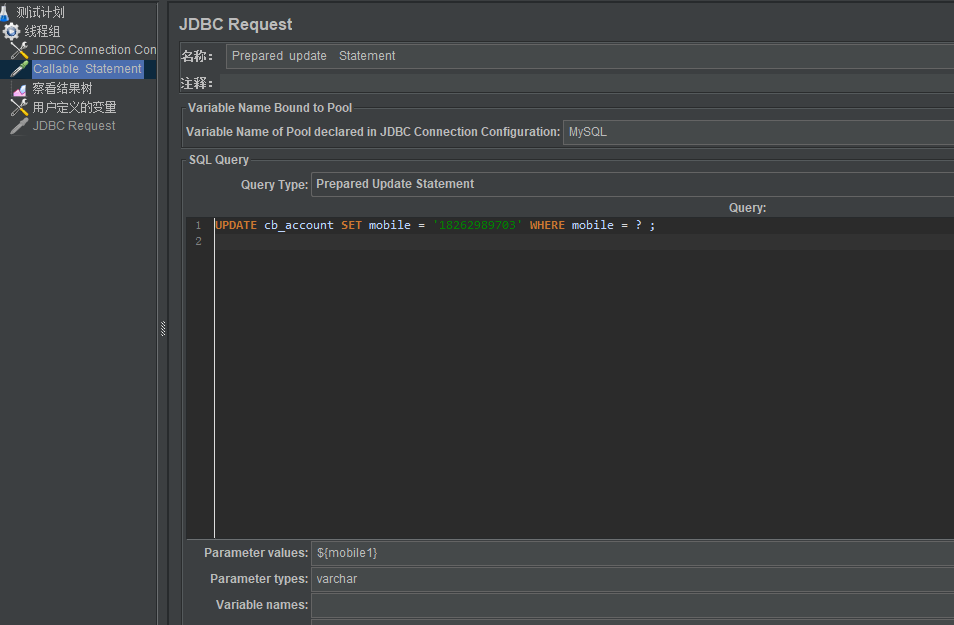Select 线程组 node in the tree

42,31
